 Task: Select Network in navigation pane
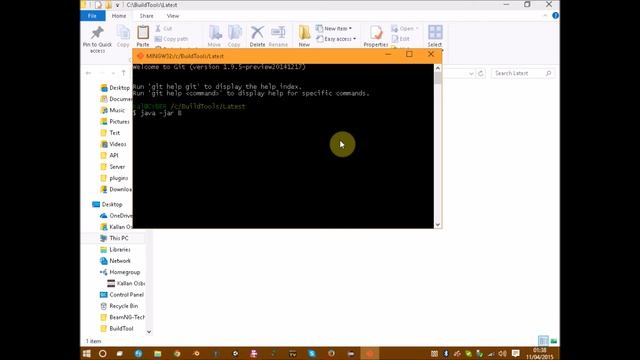(x=116, y=261)
